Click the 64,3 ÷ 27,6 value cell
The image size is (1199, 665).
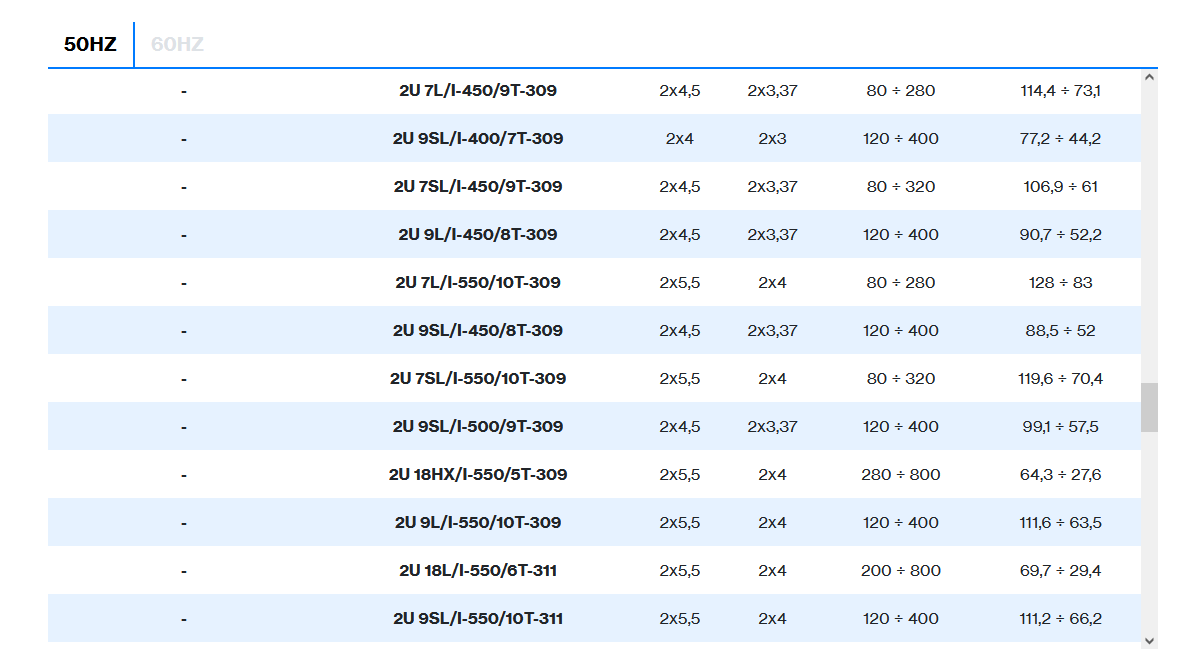click(1060, 475)
